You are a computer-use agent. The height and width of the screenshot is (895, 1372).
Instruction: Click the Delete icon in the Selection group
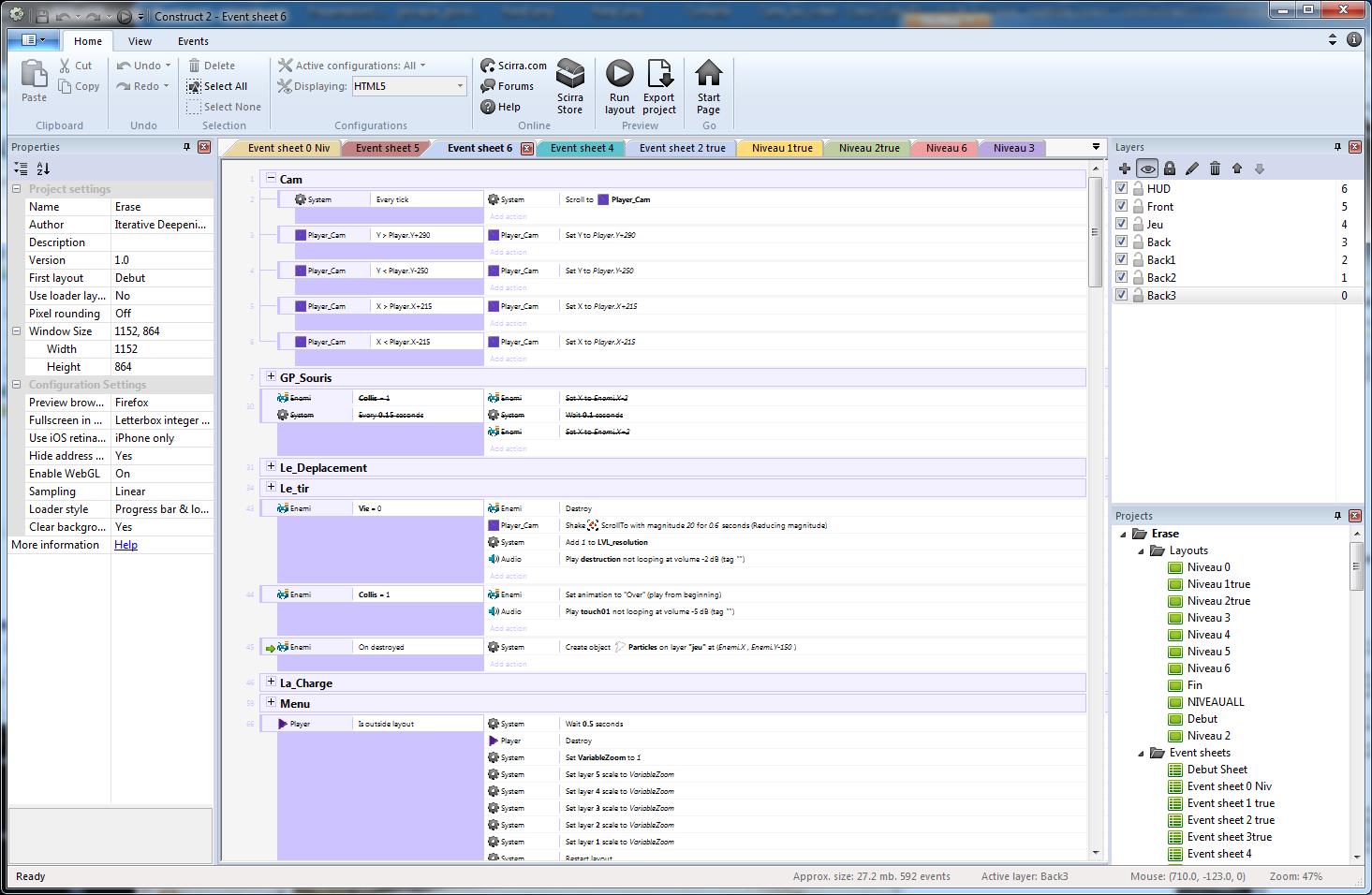(195, 66)
